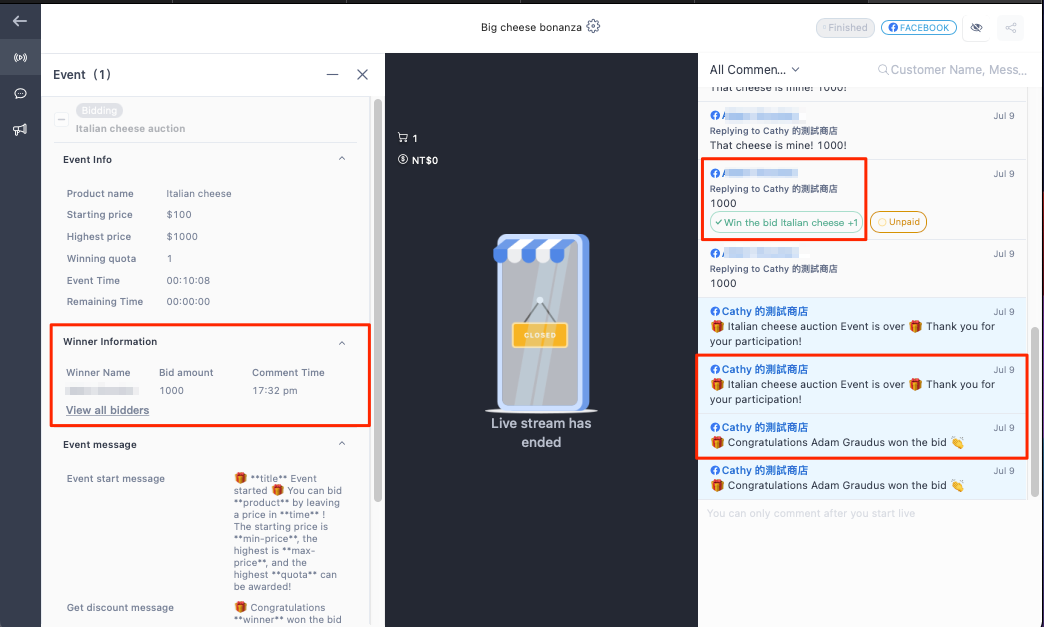
Task: Click the Comment Time 17:32 pm value
Action: [x=274, y=391]
